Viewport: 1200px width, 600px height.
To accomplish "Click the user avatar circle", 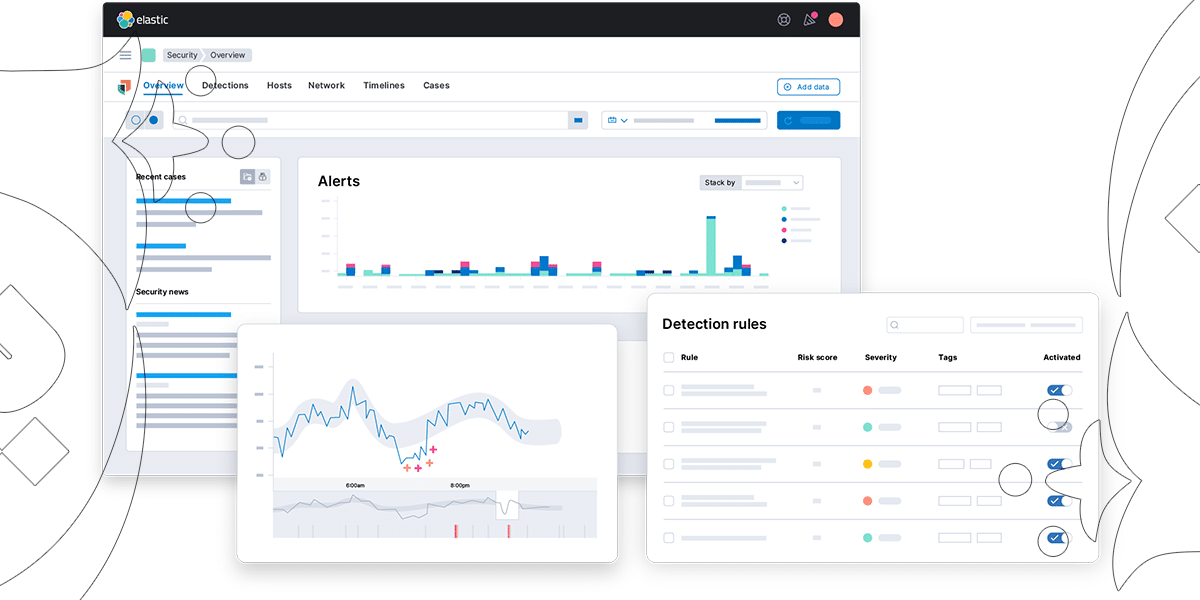I will pos(836,19).
